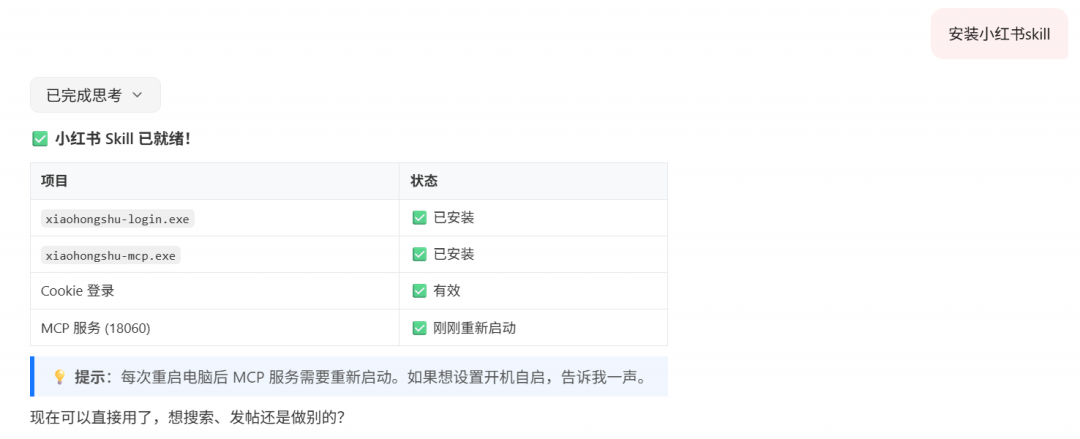Screen dimensions: 1080x439
Task: Click the green check next to 刚刚重新启动
Action: pos(420,328)
